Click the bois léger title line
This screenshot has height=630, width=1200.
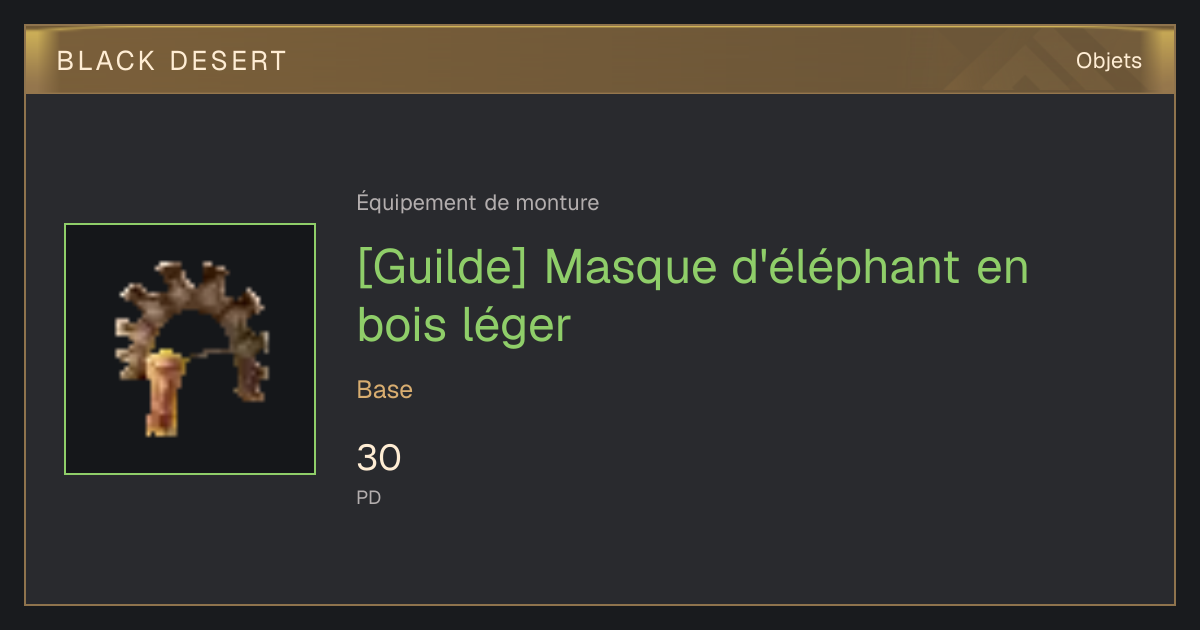pos(463,326)
